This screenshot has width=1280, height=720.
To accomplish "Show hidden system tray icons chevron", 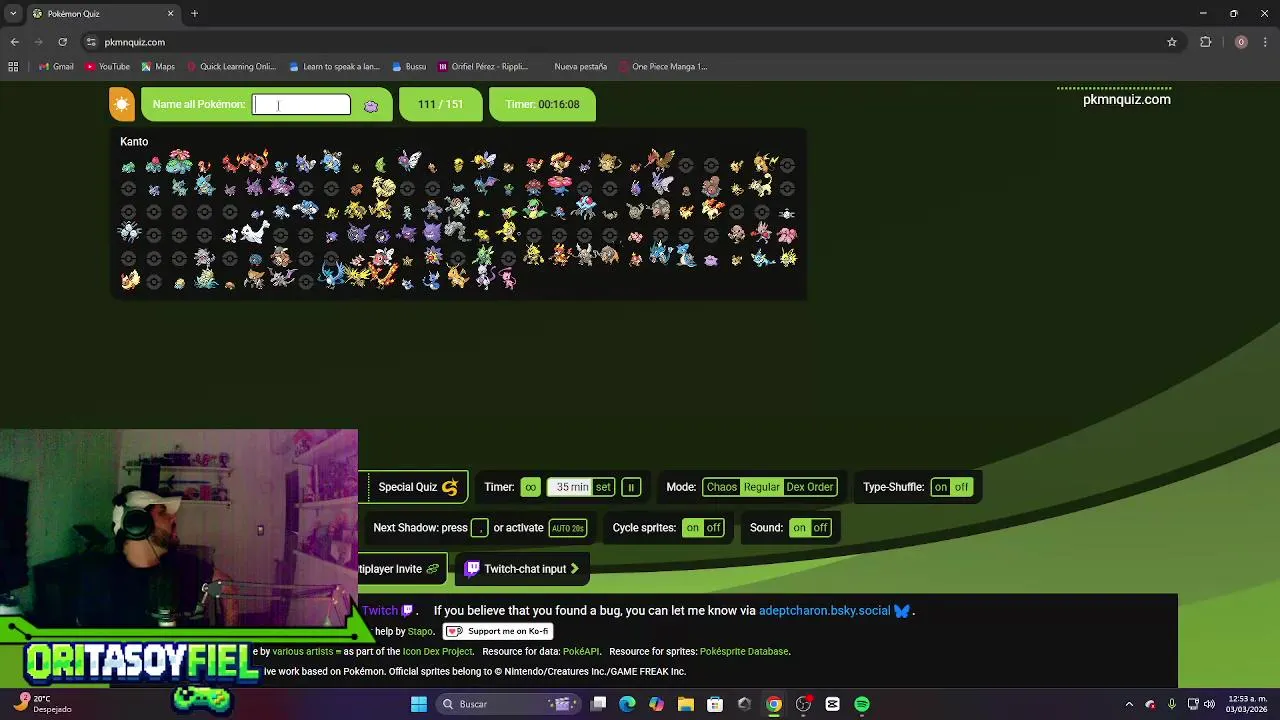I will pyautogui.click(x=1129, y=704).
